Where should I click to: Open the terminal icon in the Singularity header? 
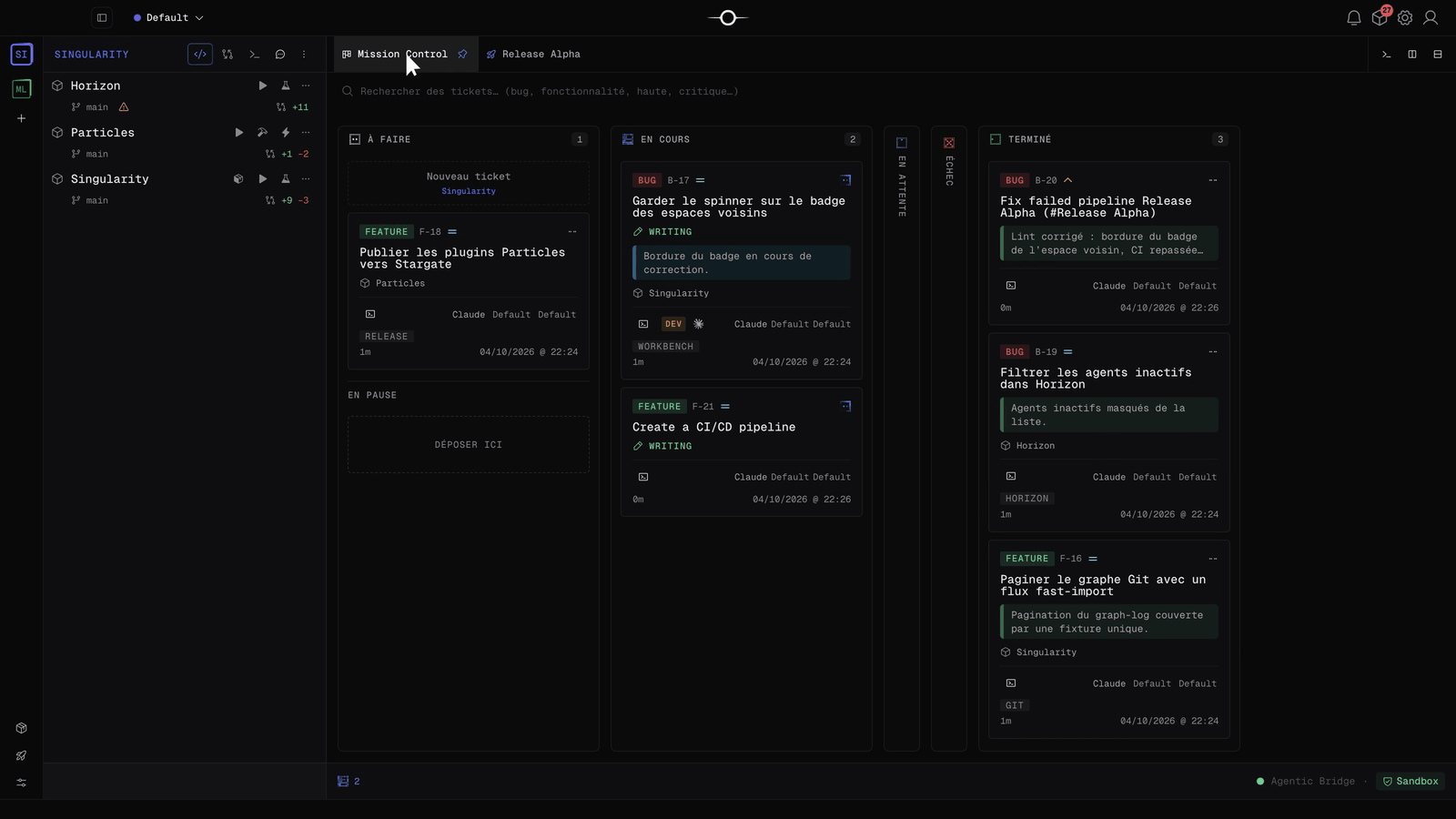pyautogui.click(x=255, y=55)
